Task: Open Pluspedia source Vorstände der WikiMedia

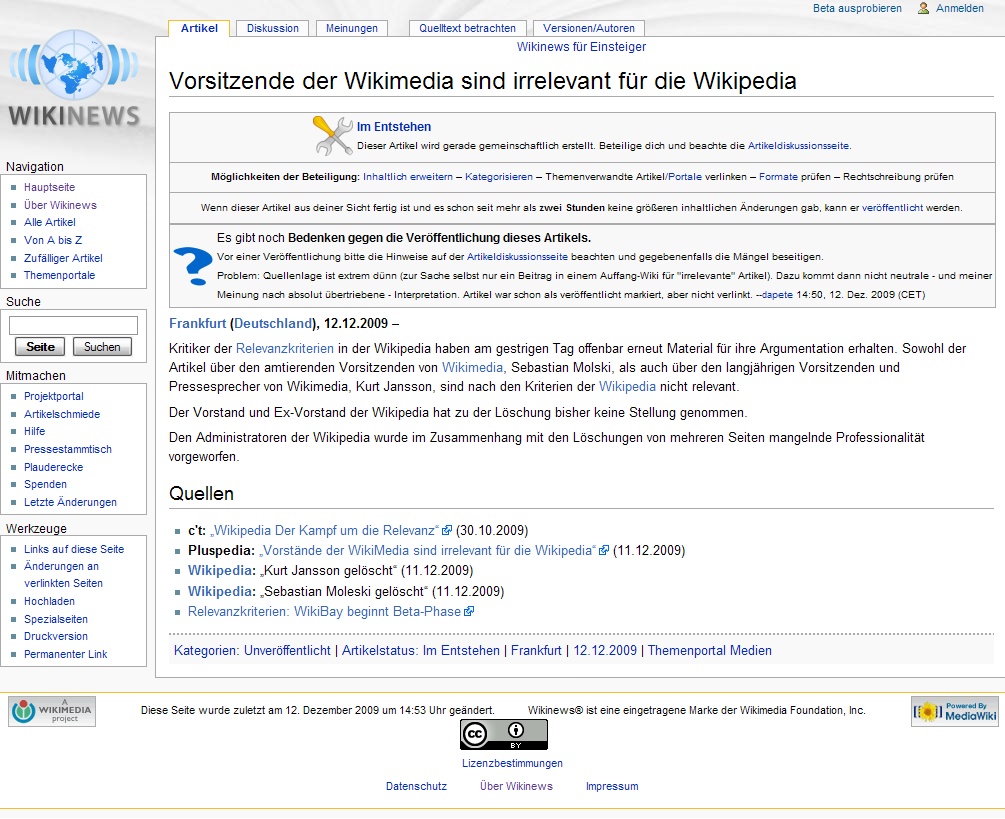Action: [428, 550]
